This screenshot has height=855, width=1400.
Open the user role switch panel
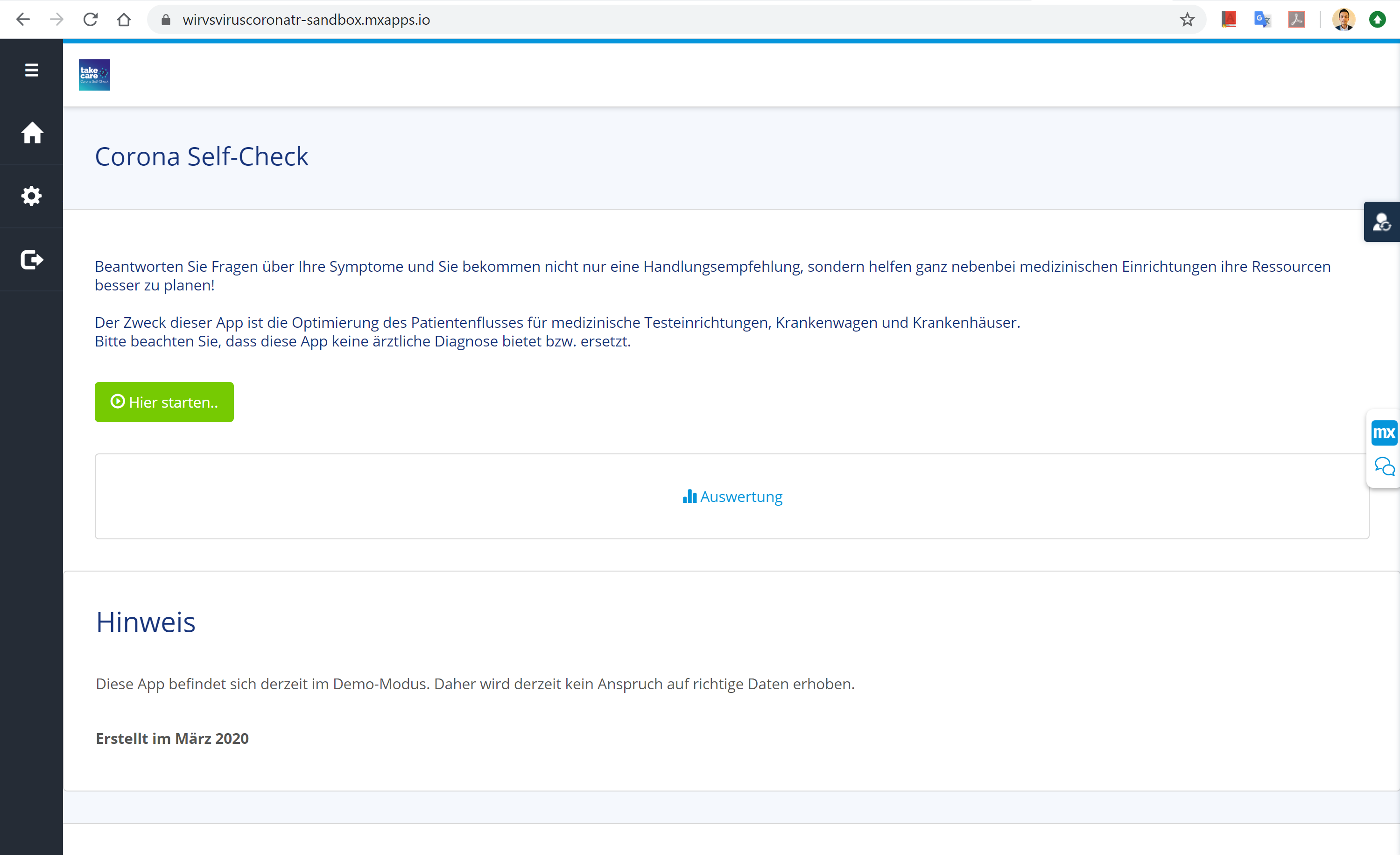pos(1381,222)
